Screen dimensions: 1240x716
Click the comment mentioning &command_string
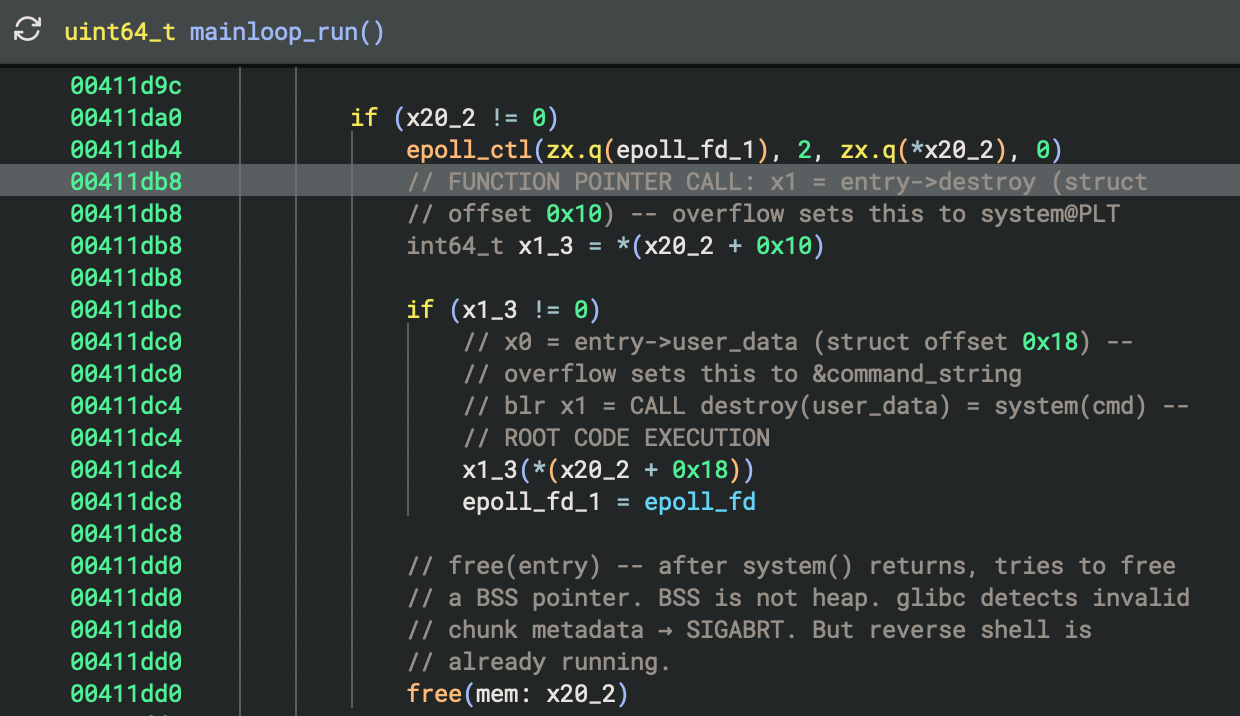[x=742, y=374]
